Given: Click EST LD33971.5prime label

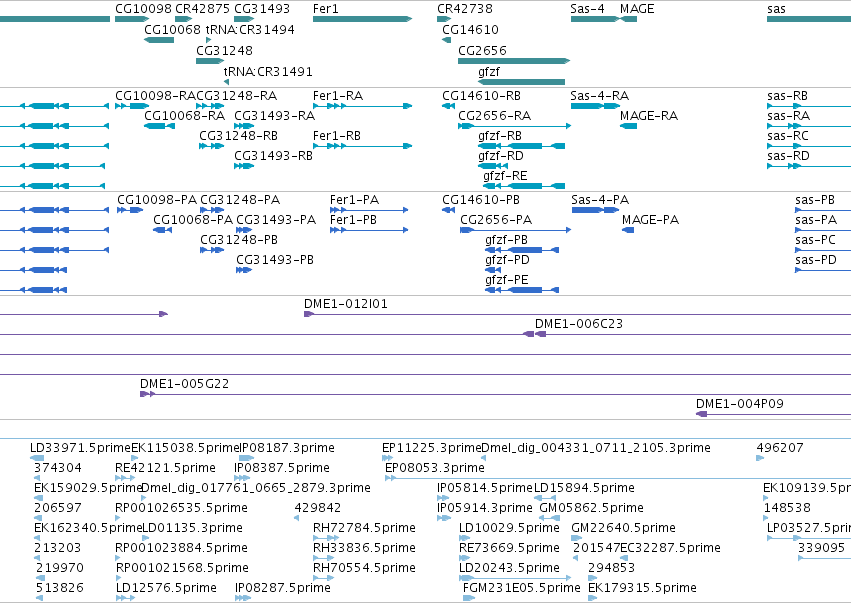Looking at the screenshot, I should pyautogui.click(x=80, y=448).
